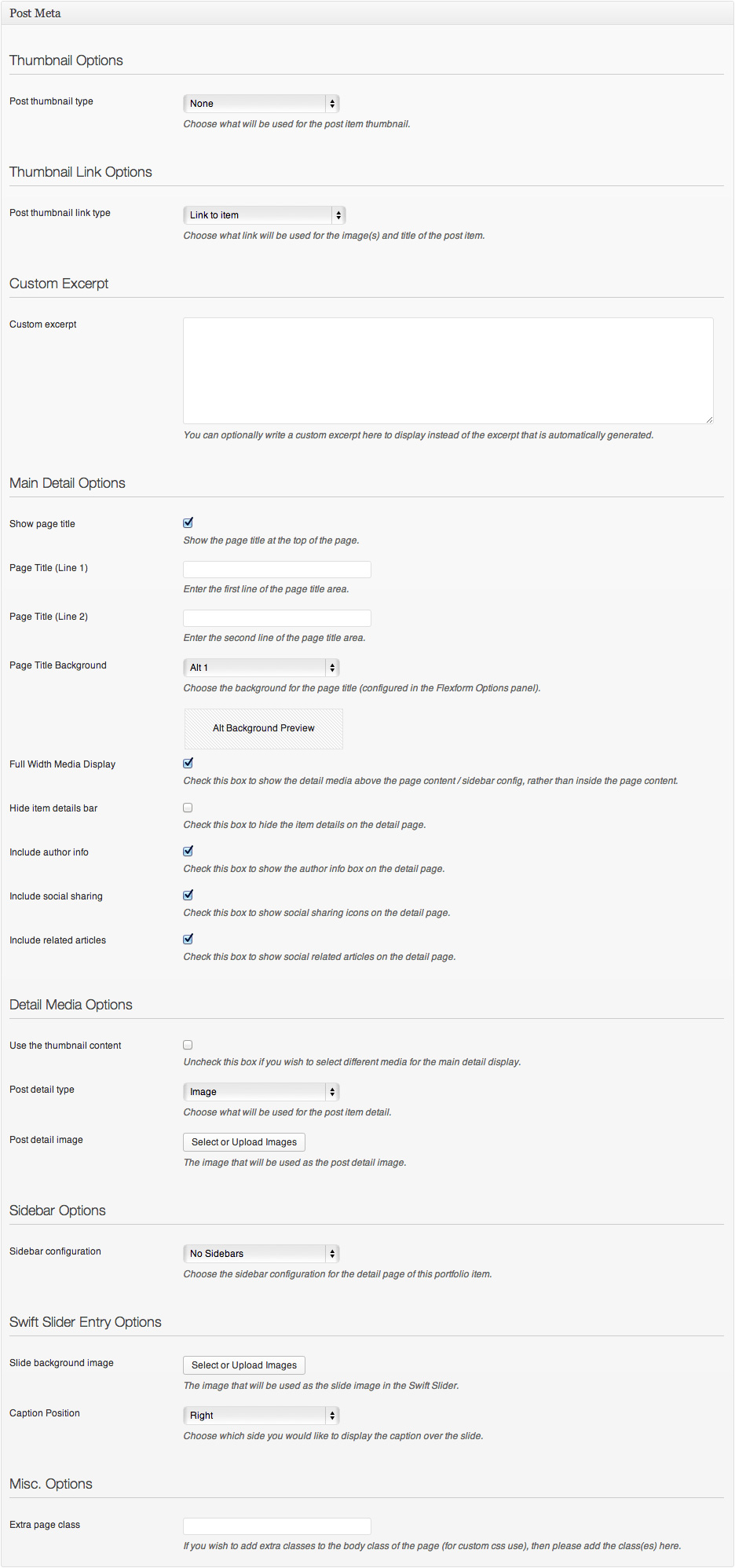This screenshot has width=735, height=1568.
Task: Click Select or Upload Images for slide background
Action: coord(244,1365)
